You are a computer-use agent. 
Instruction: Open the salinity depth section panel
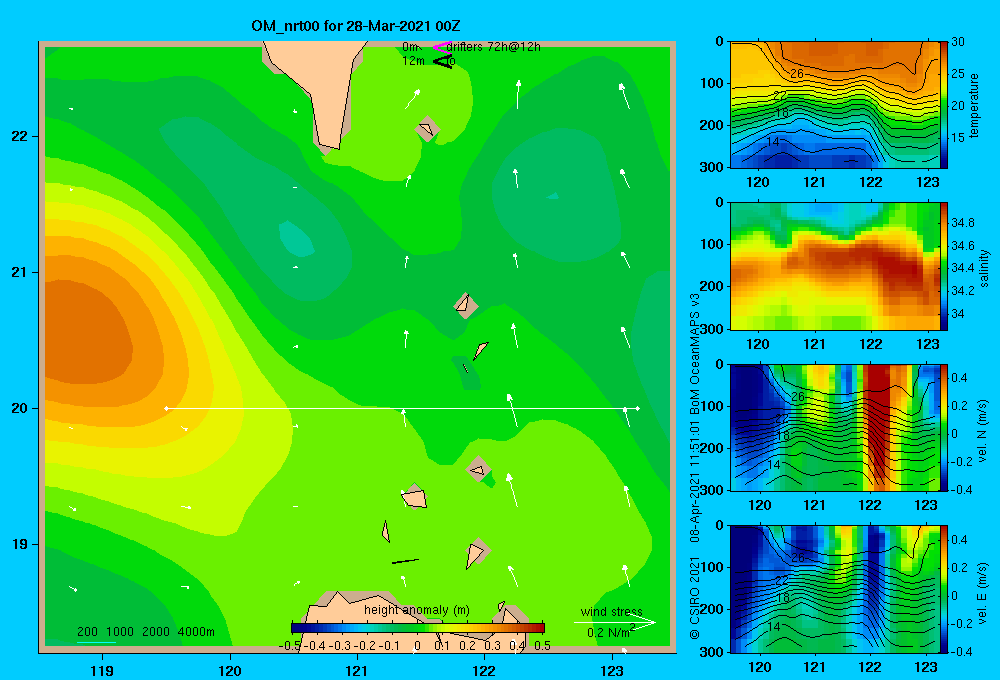[x=835, y=266]
